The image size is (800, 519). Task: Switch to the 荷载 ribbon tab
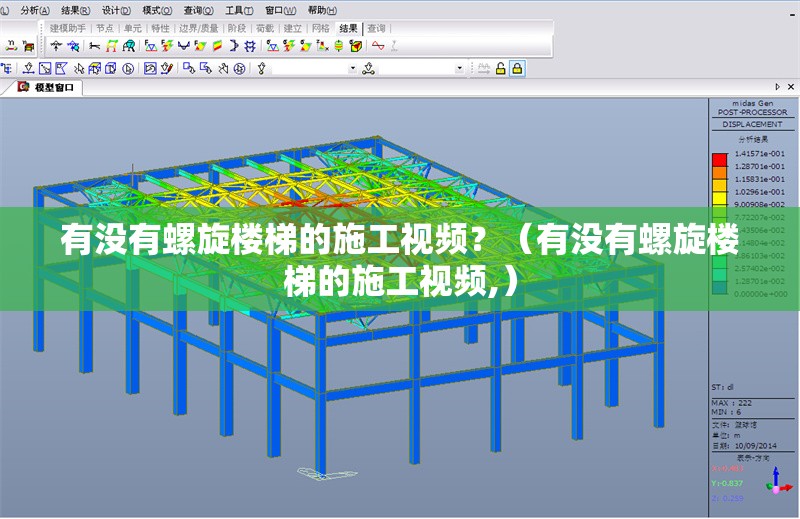(x=265, y=28)
